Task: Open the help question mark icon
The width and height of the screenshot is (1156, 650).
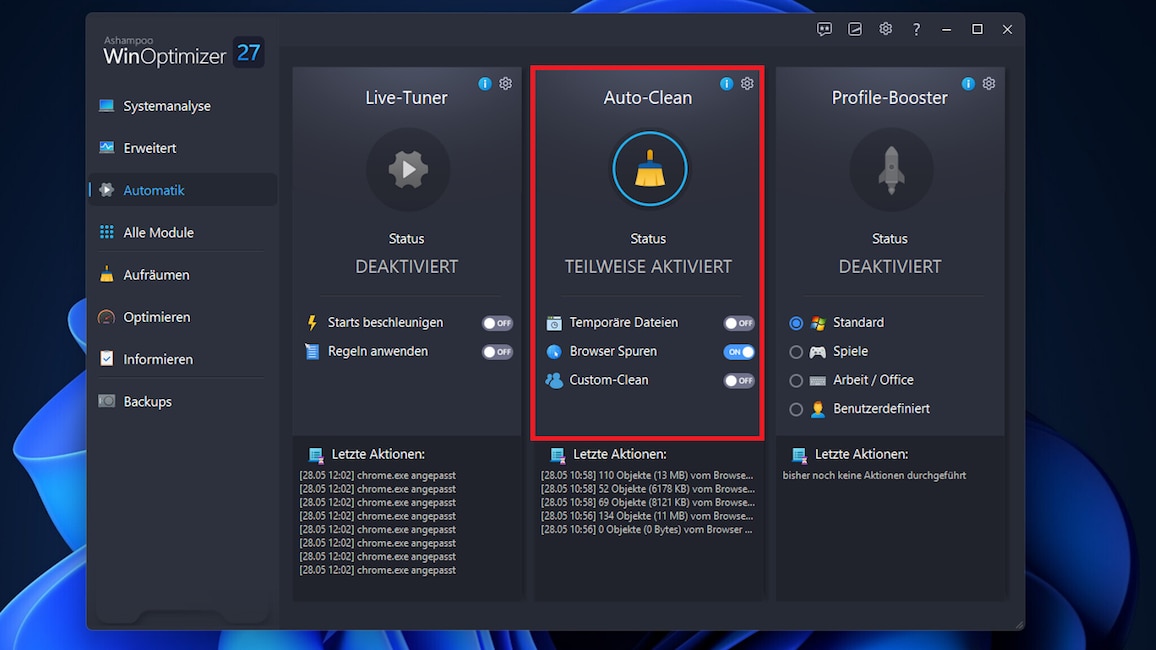Action: [x=916, y=29]
